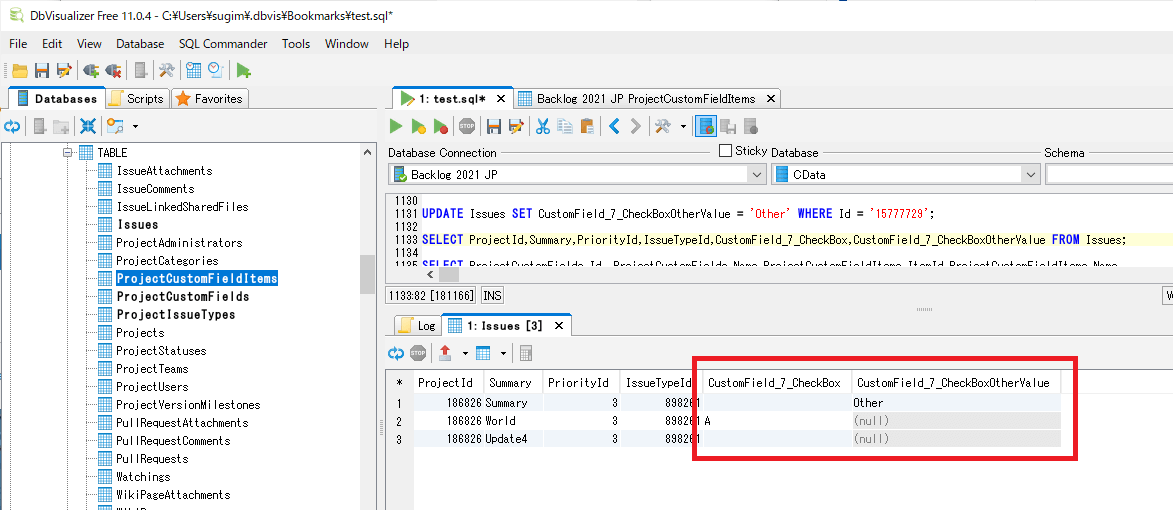Close the 1: Issues [3] result tab
Screen dimensions: 1173x510
pos(558,325)
